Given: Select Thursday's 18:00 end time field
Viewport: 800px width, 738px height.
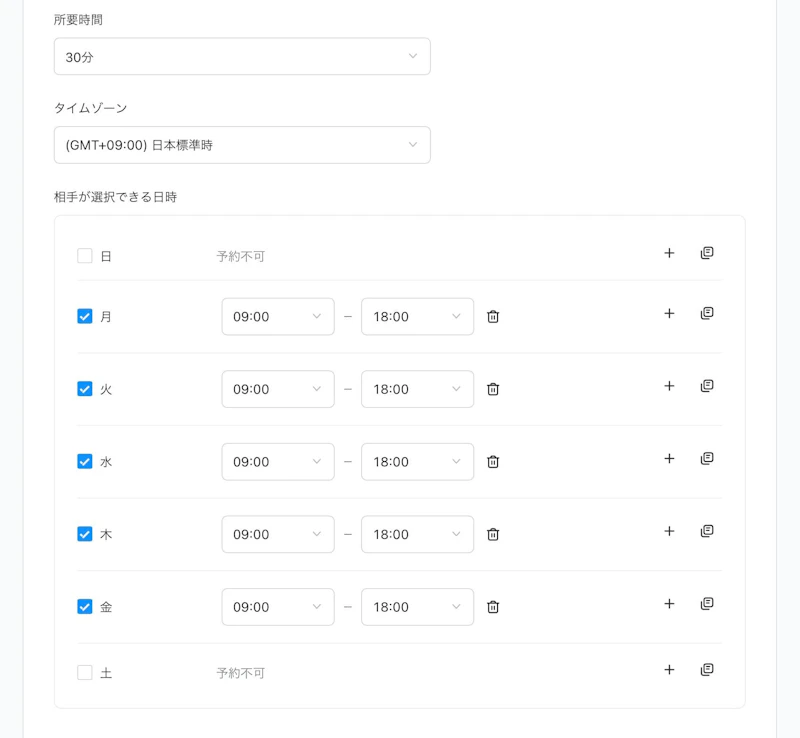Looking at the screenshot, I should pyautogui.click(x=417, y=534).
